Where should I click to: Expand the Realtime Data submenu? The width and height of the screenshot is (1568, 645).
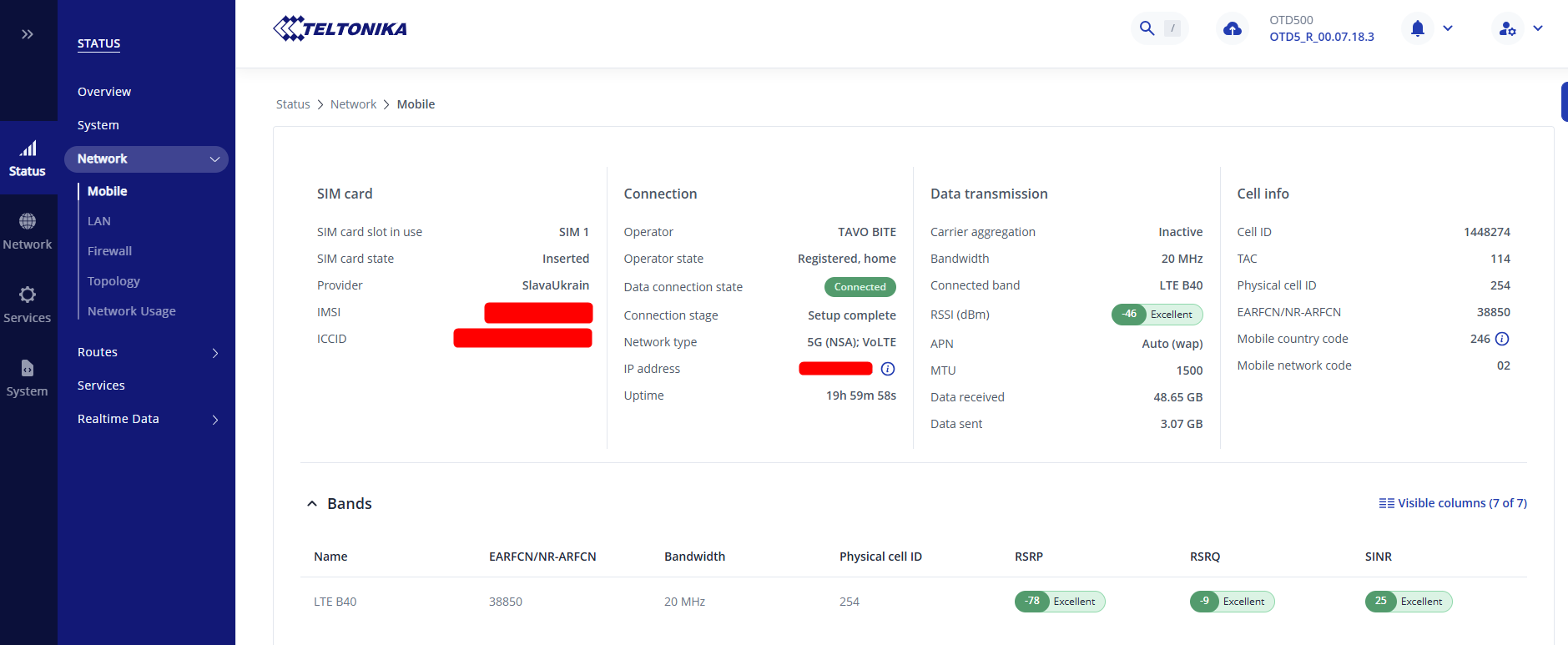(x=214, y=420)
